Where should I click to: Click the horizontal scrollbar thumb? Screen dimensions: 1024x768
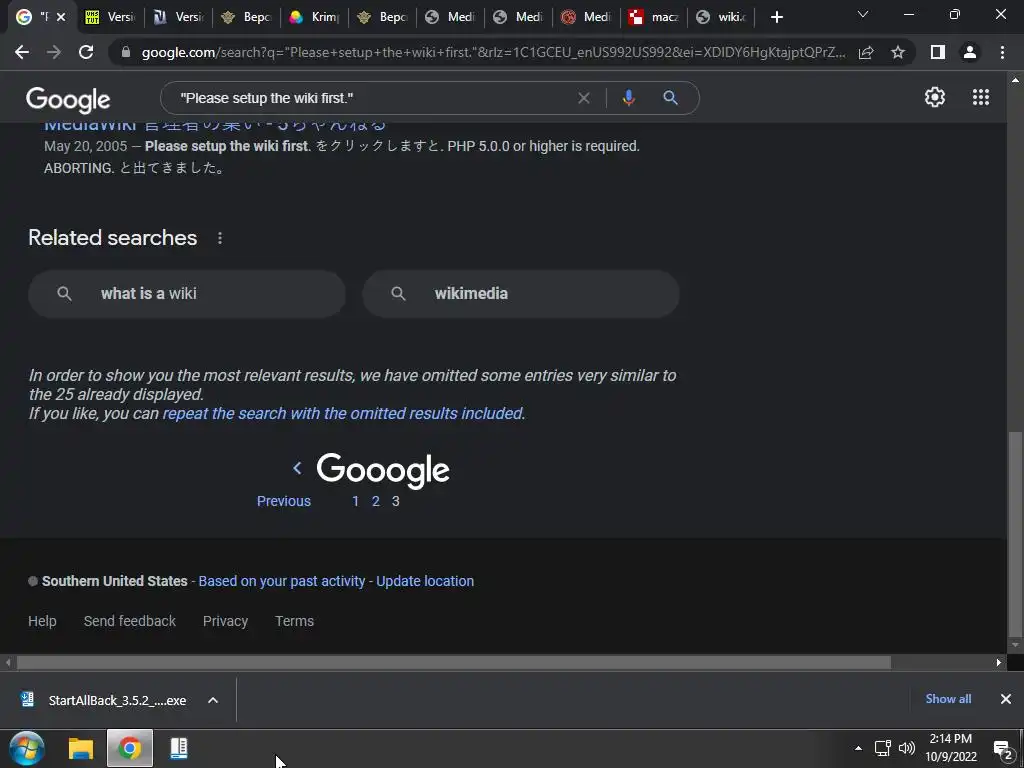pyautogui.click(x=454, y=663)
